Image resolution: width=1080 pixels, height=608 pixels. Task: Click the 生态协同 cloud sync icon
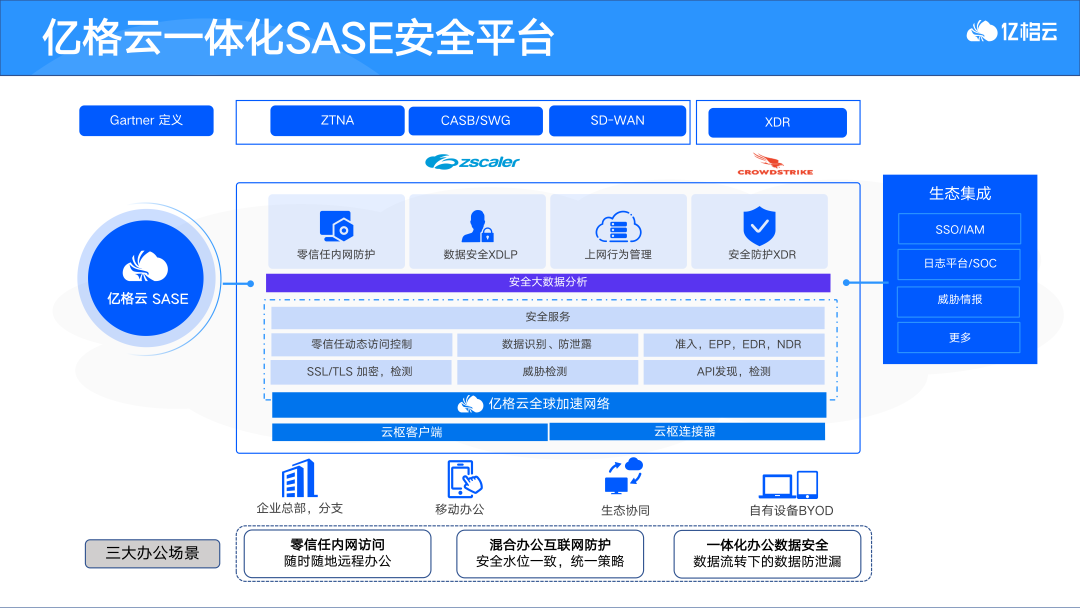(623, 476)
